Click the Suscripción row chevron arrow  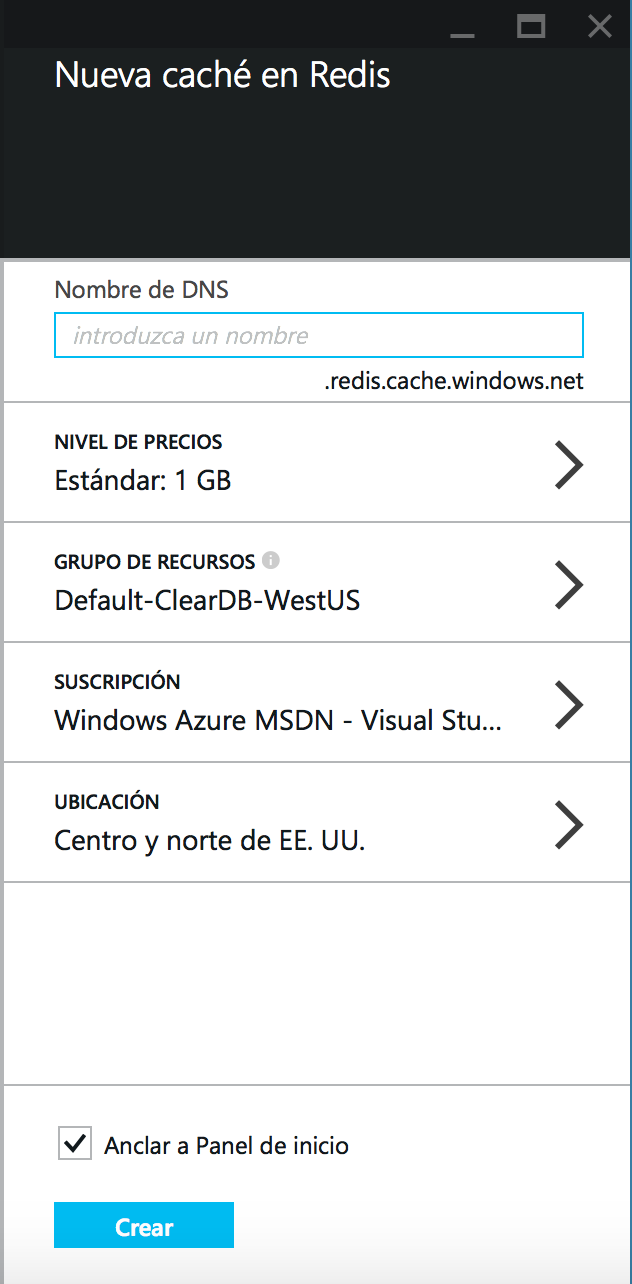click(568, 705)
